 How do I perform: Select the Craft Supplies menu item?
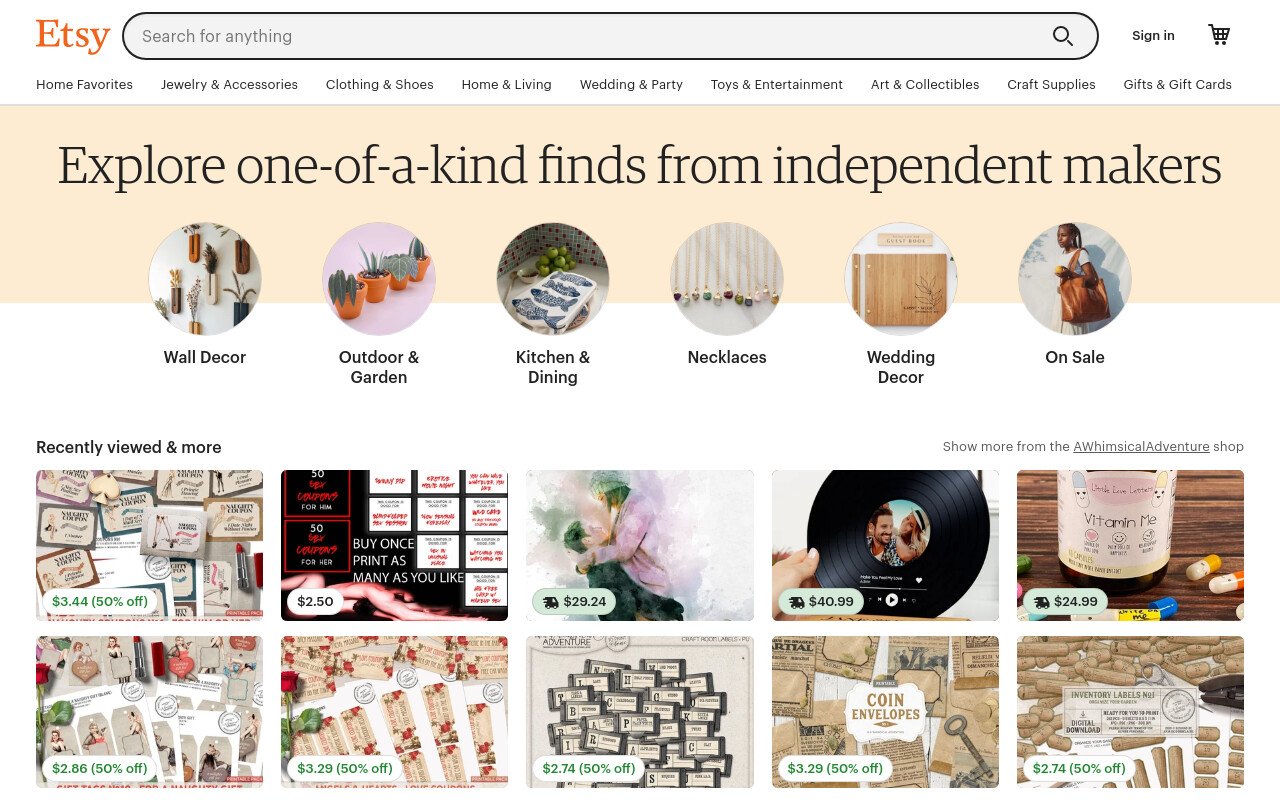click(x=1051, y=85)
